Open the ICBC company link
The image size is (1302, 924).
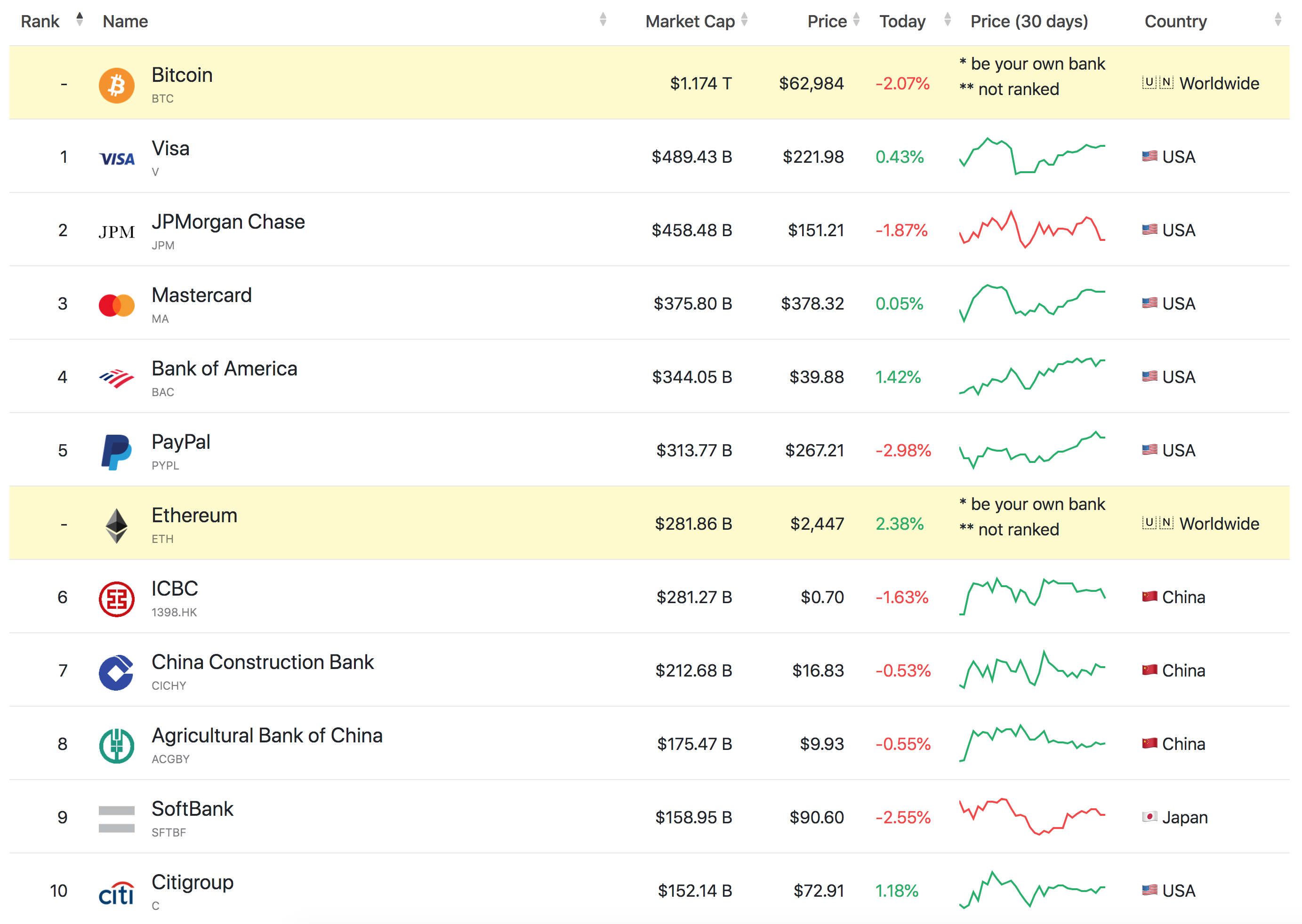[175, 589]
